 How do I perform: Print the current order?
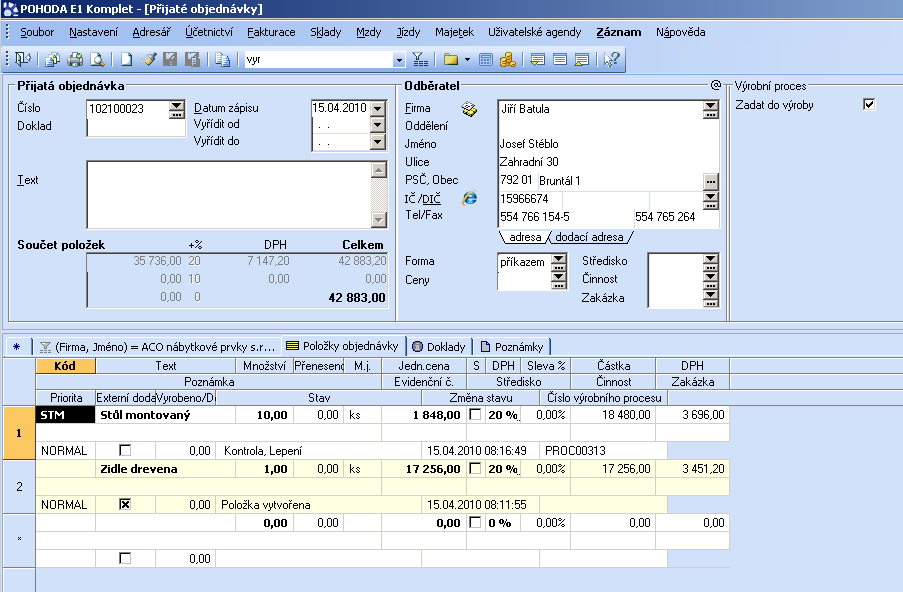[75, 59]
